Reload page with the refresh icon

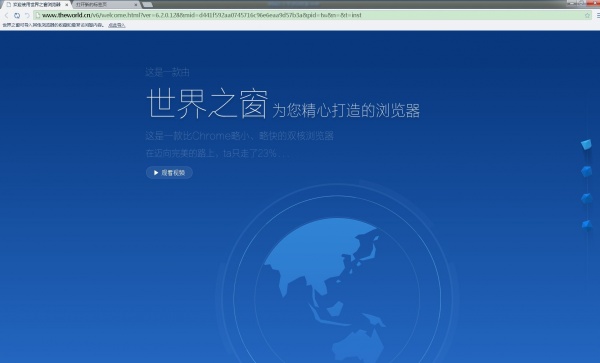click(17, 15)
